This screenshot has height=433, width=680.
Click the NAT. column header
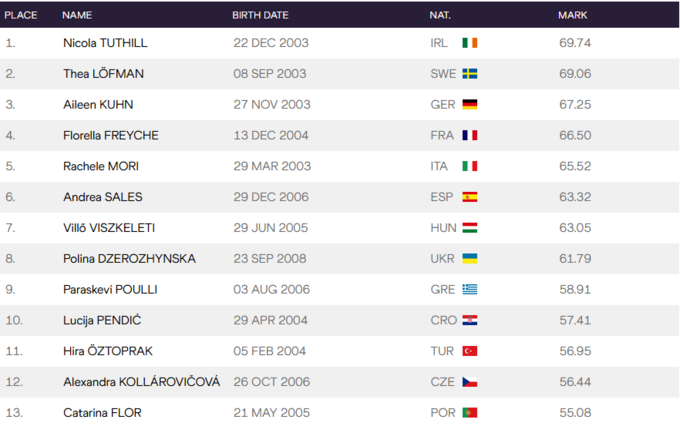(x=440, y=15)
